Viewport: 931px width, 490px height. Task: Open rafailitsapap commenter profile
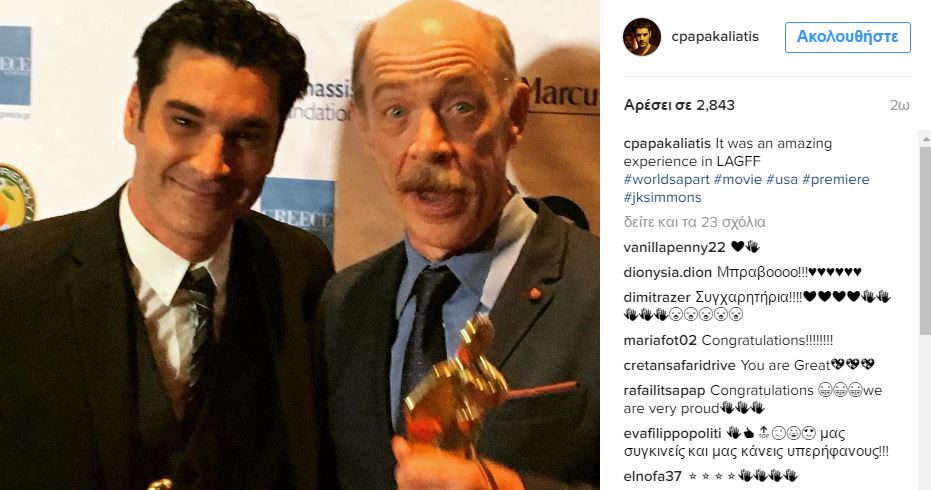[664, 390]
